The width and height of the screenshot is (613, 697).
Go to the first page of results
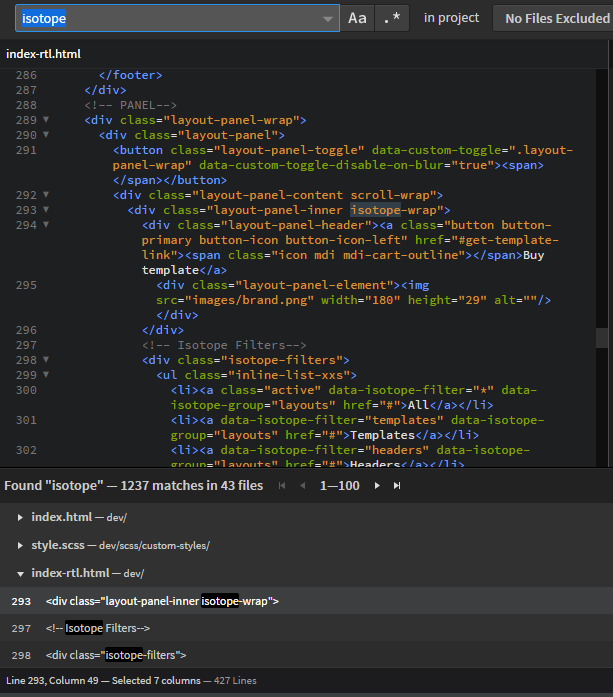(281, 486)
